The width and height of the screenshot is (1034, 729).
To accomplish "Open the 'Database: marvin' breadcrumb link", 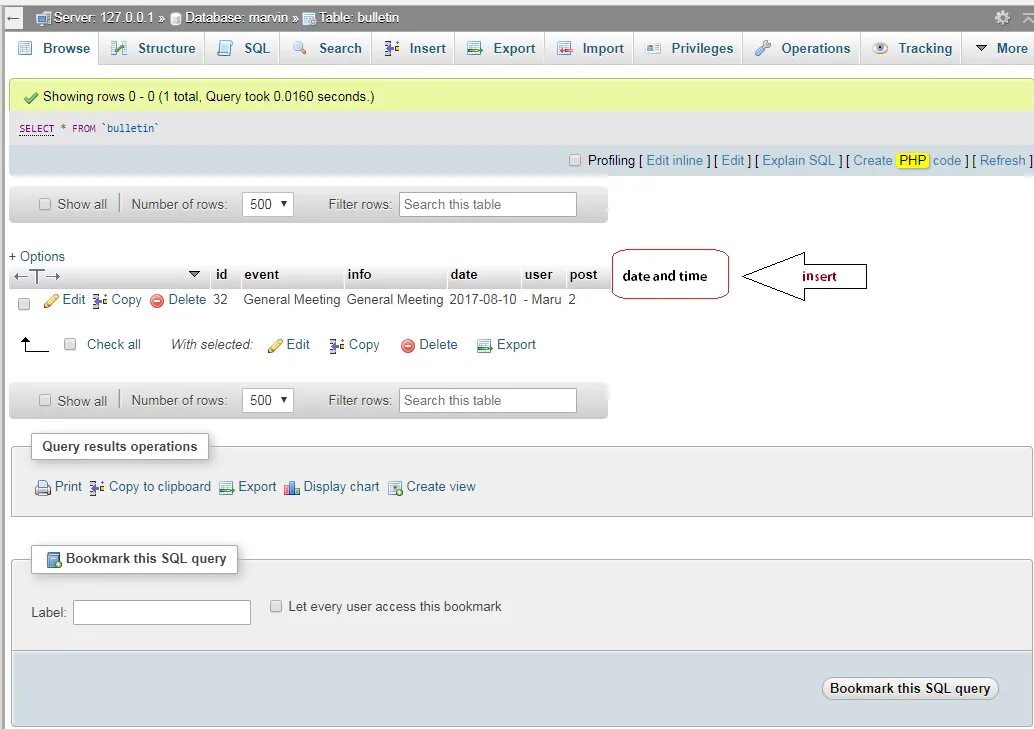I will click(236, 17).
